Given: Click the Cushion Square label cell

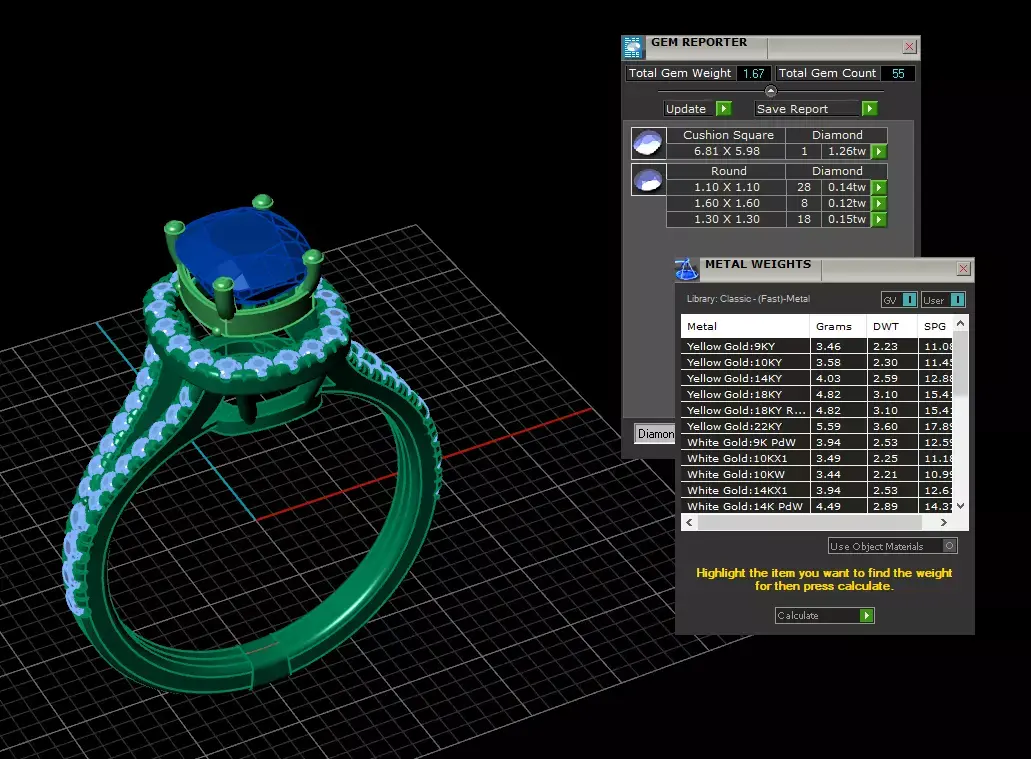Looking at the screenshot, I should point(728,135).
